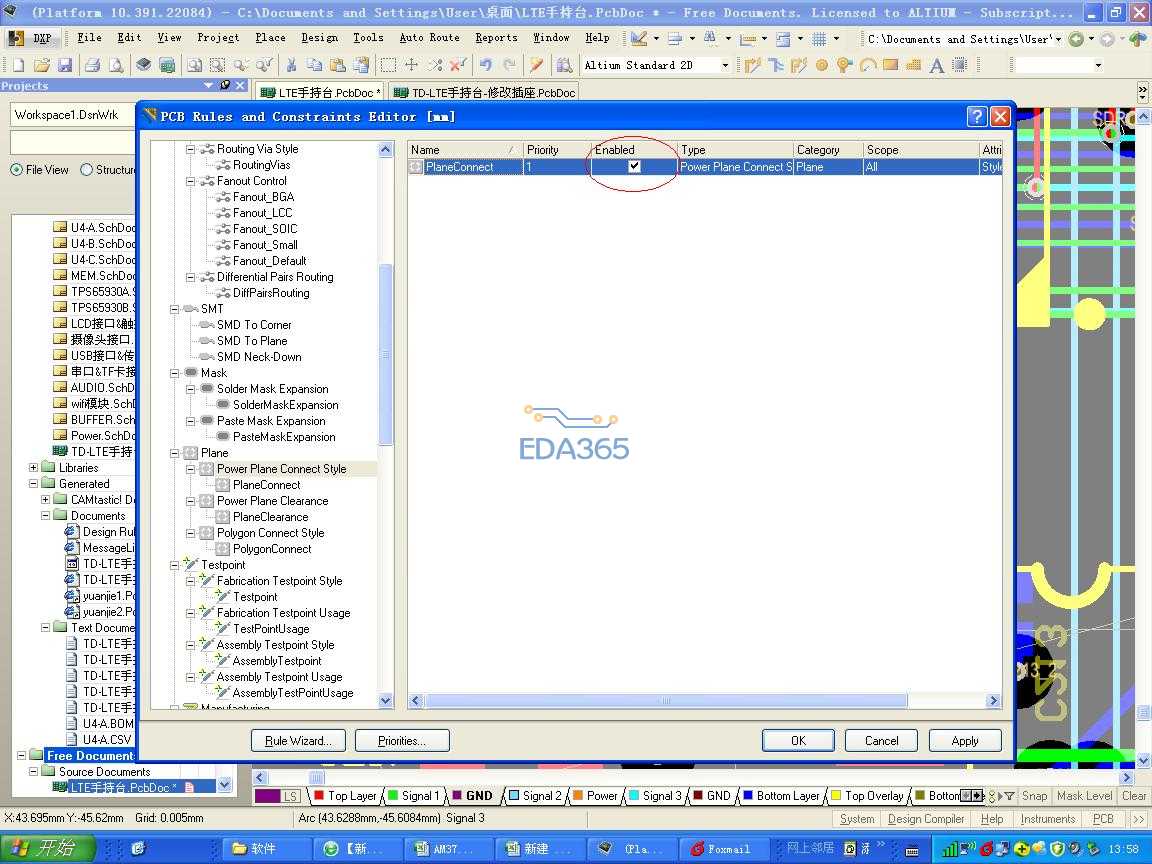This screenshot has height=864, width=1152.
Task: Click the Cut scissors icon
Action: click(x=291, y=65)
